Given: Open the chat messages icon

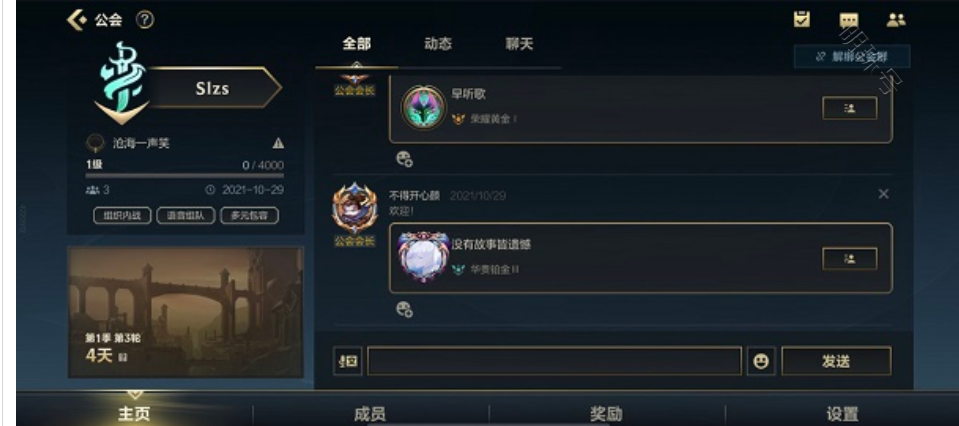Looking at the screenshot, I should (849, 20).
